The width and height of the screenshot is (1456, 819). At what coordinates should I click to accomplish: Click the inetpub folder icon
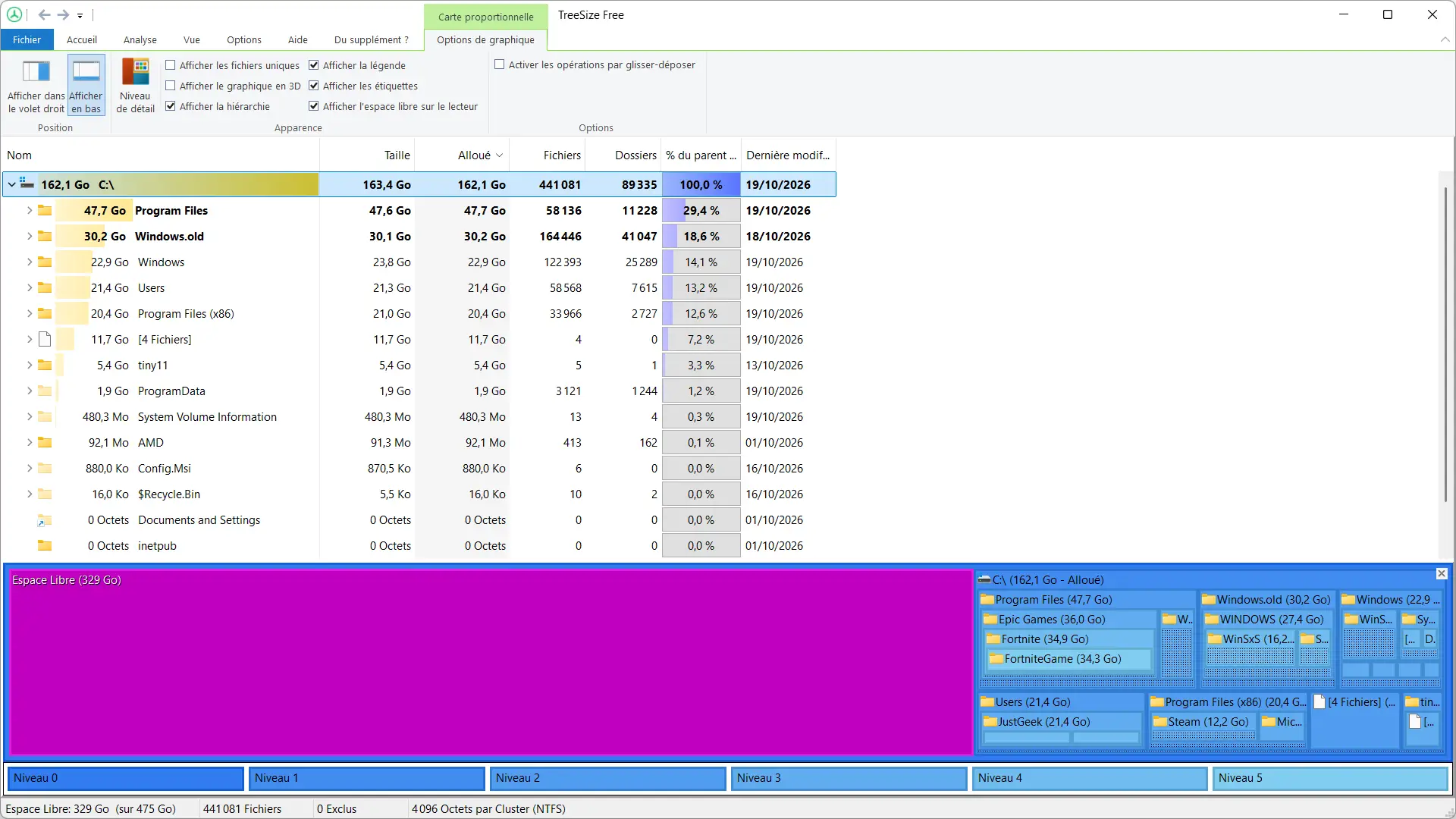(x=45, y=546)
